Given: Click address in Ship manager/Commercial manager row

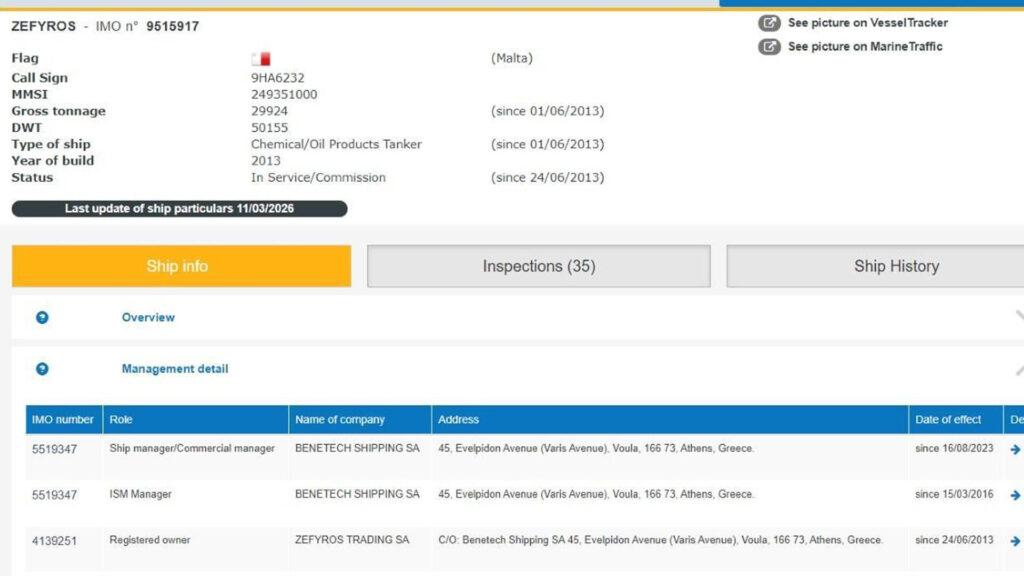Looking at the screenshot, I should 596,449.
